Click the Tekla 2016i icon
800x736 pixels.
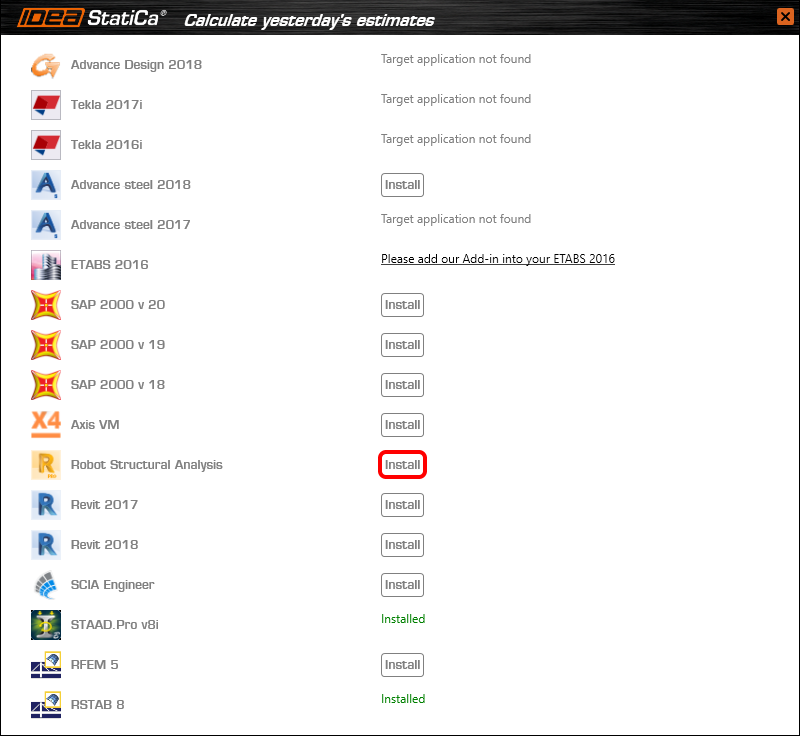(45, 145)
